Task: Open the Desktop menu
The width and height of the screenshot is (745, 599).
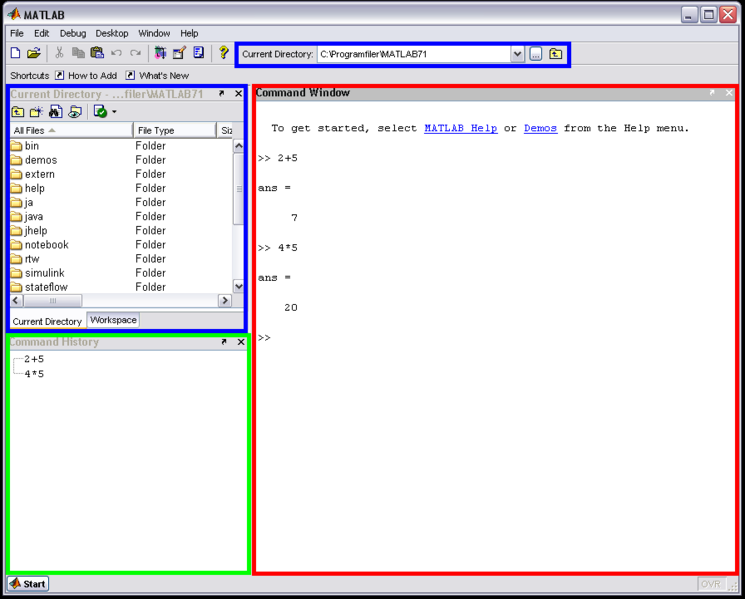Action: click(x=112, y=33)
